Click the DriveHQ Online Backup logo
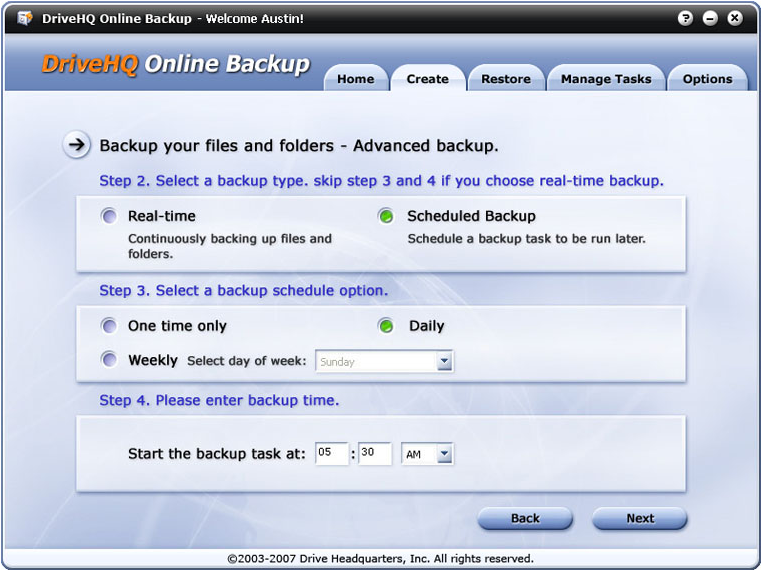The image size is (763, 571). (x=176, y=64)
